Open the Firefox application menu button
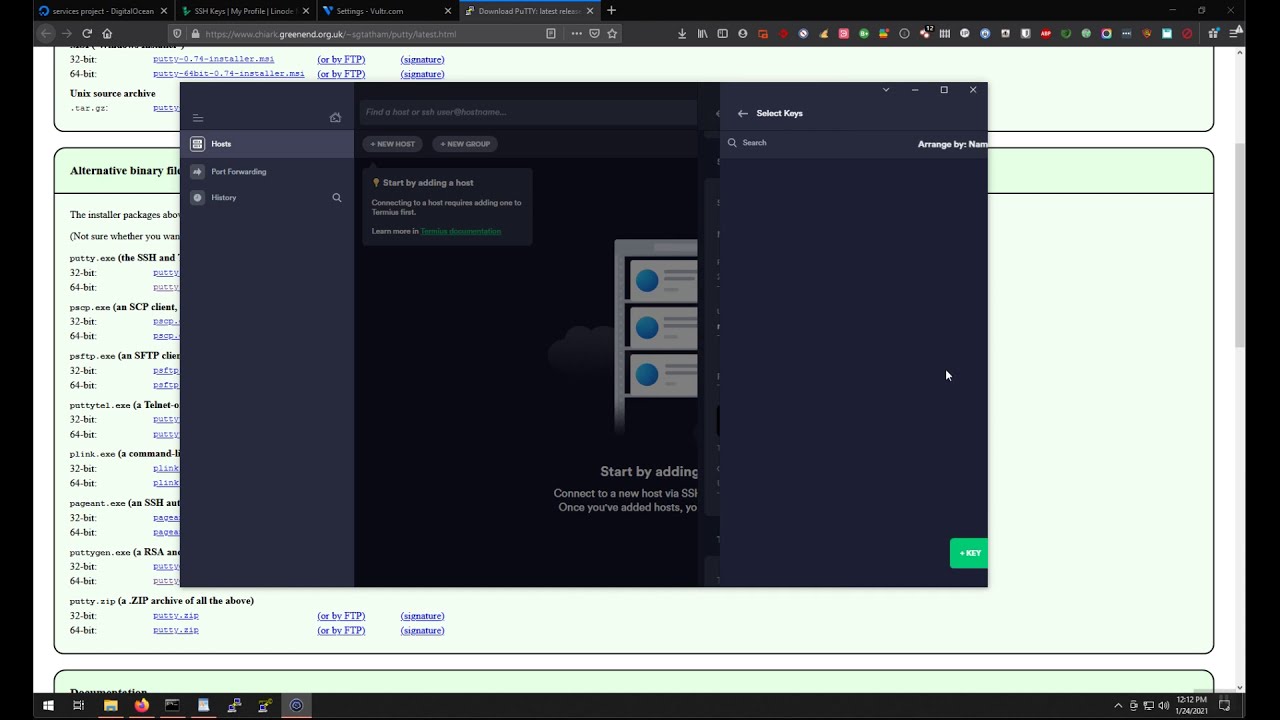This screenshot has height=720, width=1280. 1237,33
